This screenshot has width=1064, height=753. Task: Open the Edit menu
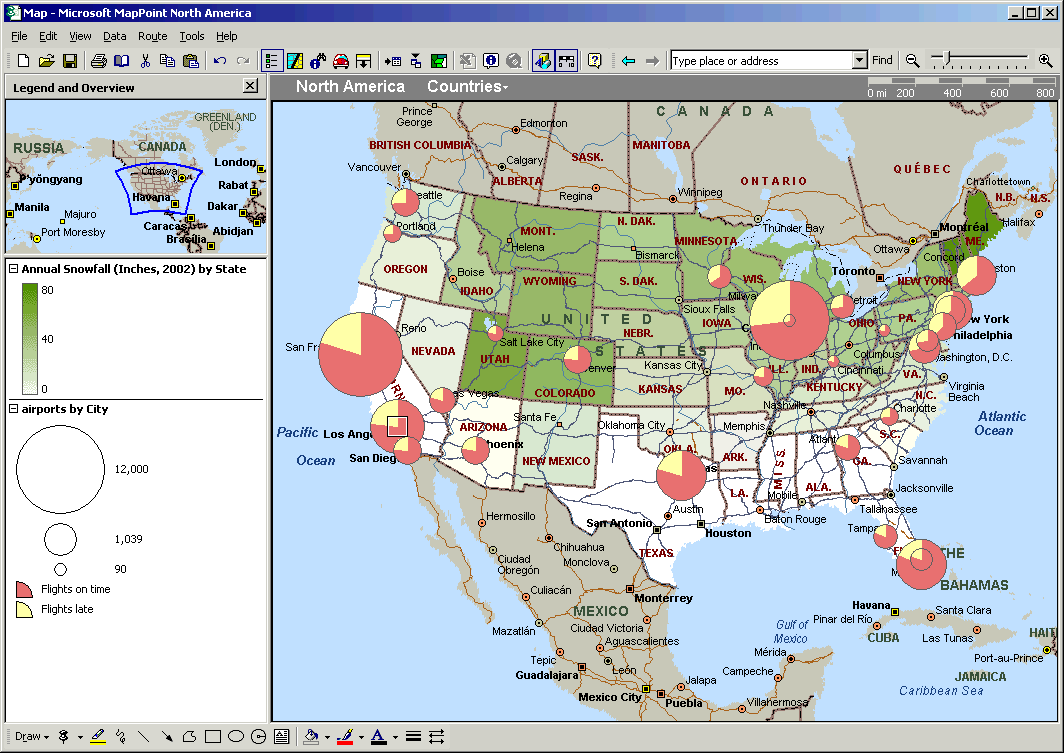click(48, 36)
